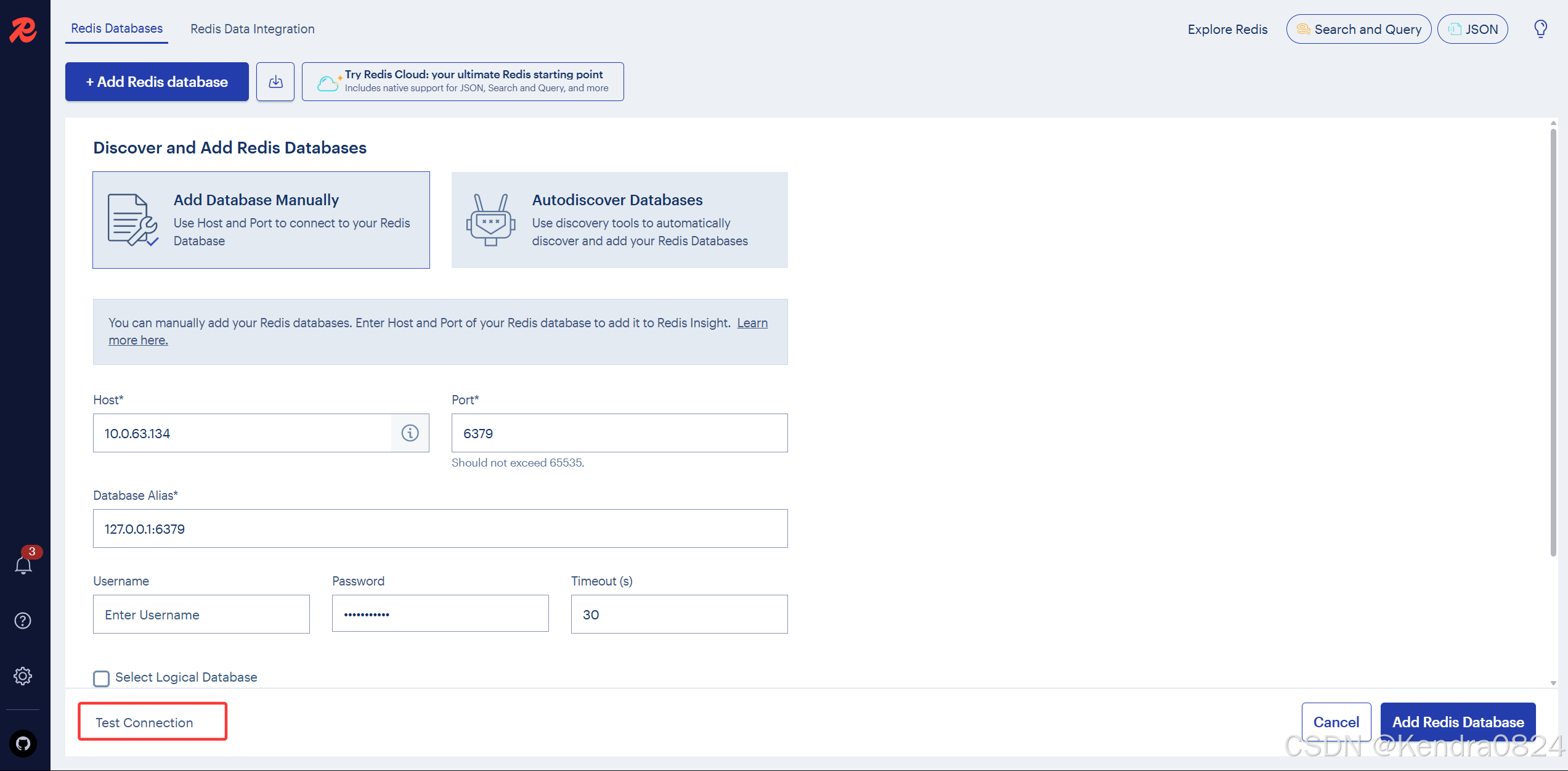The height and width of the screenshot is (771, 1568).
Task: Open the GitHub icon link
Action: [23, 743]
